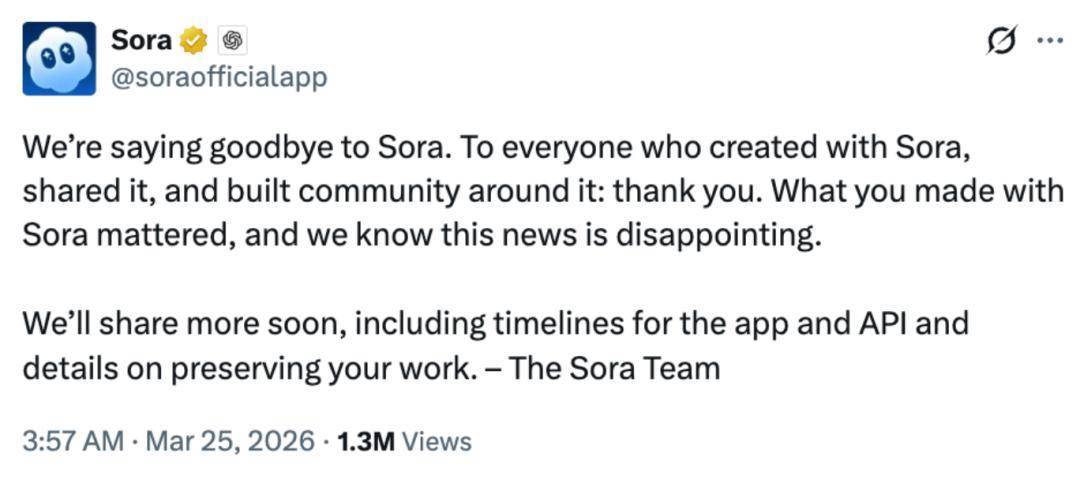Click the 1.3M view count number
Image resolution: width=1080 pixels, height=483 pixels.
click(366, 441)
